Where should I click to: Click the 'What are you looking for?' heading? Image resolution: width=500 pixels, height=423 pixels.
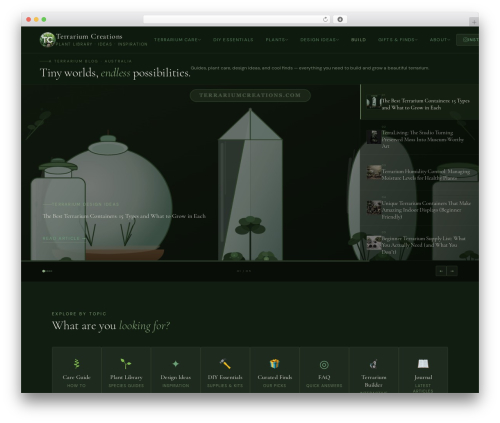click(x=111, y=326)
